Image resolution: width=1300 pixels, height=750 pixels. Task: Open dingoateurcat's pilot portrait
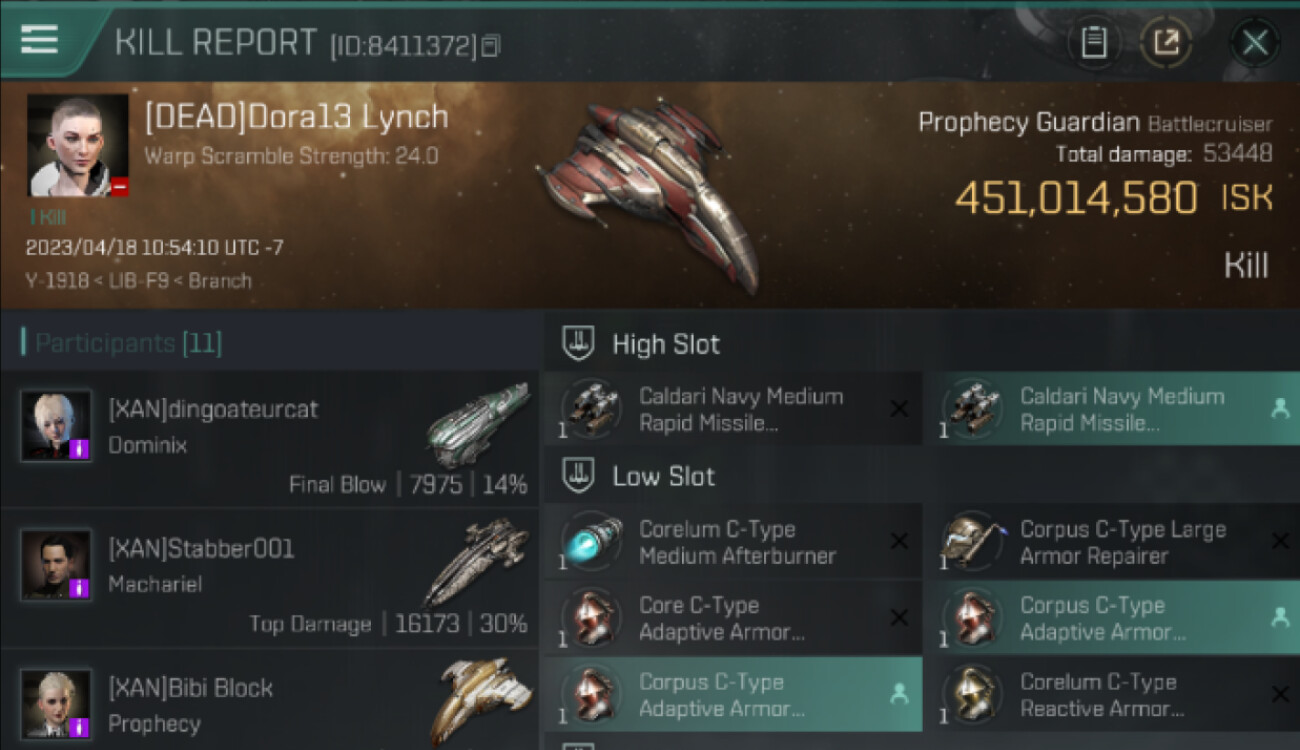click(56, 425)
